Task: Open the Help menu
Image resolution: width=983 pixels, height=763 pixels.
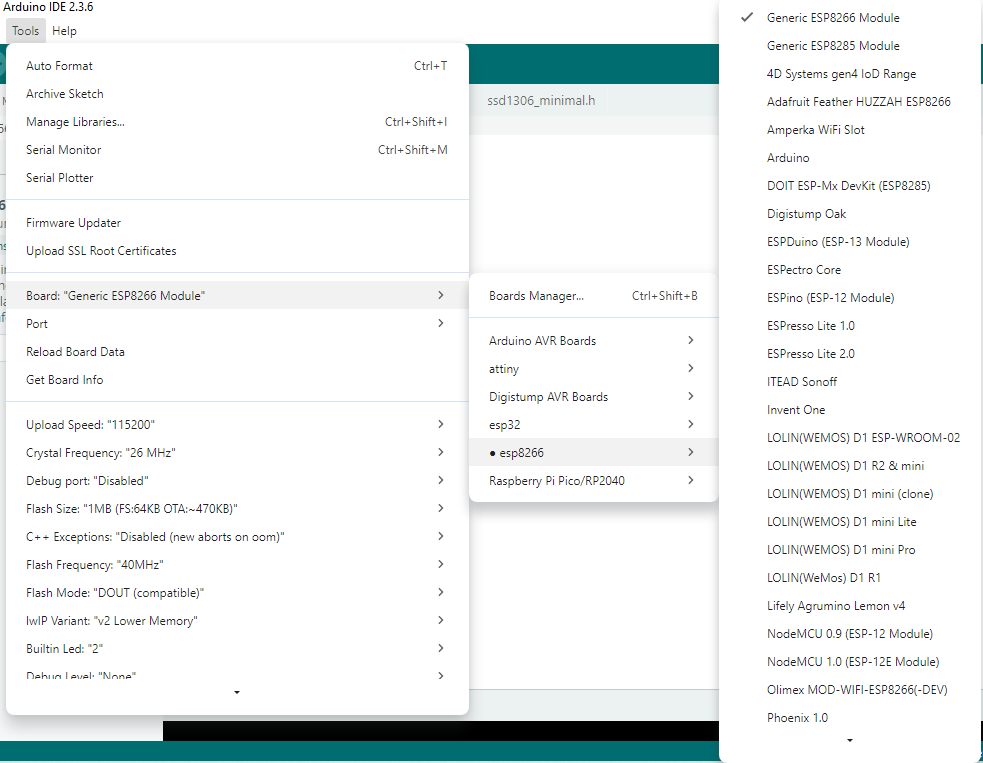Action: pos(64,31)
